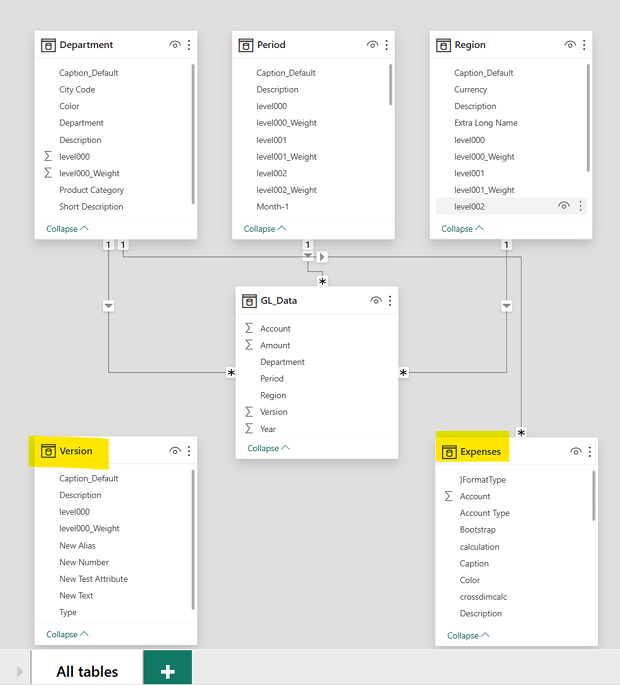Hide the GL_Data table with the eye icon
The image size is (620, 685).
point(376,301)
